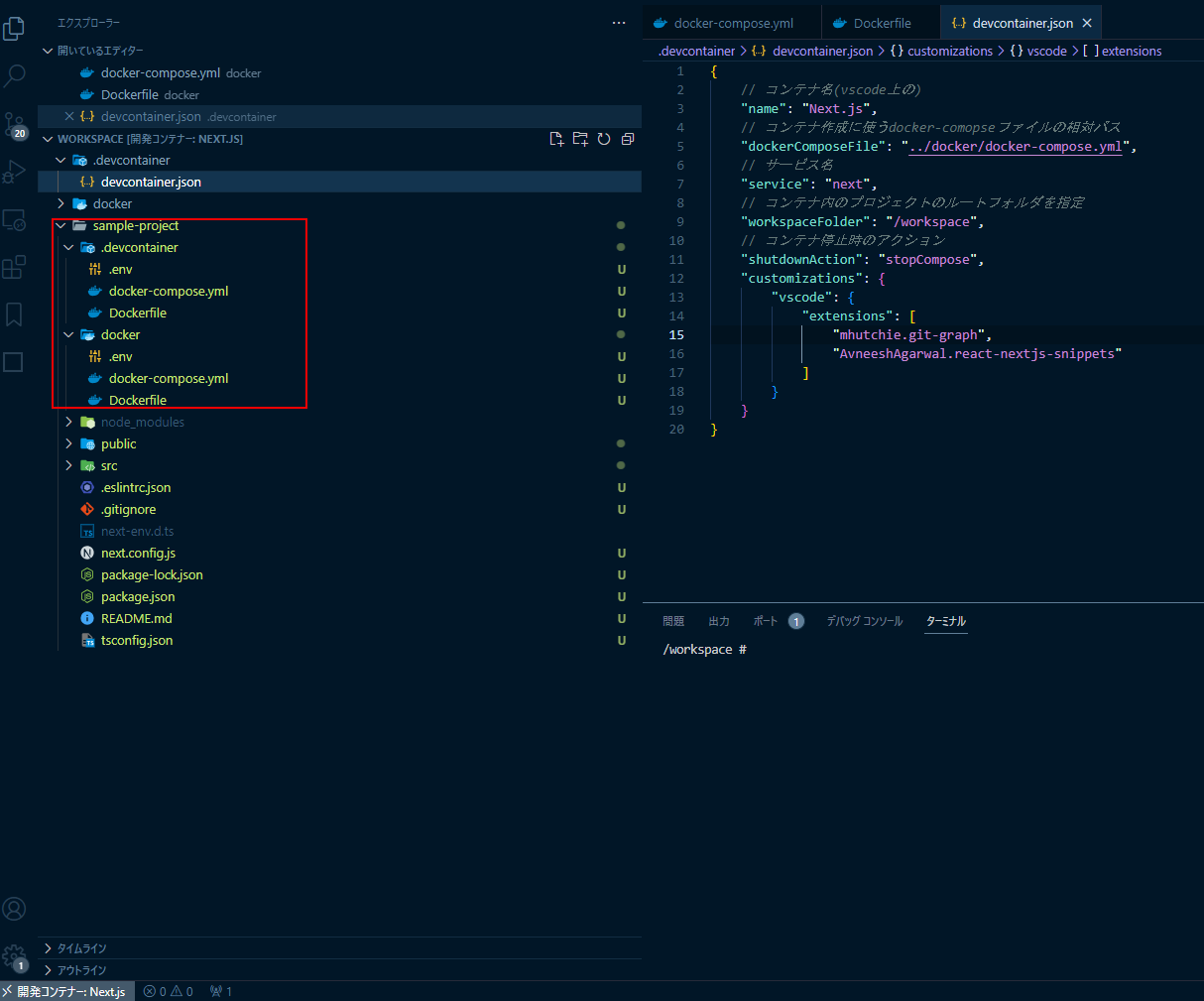Open the 問題 panel tab
Viewport: 1204px width, 1001px height.
click(673, 621)
